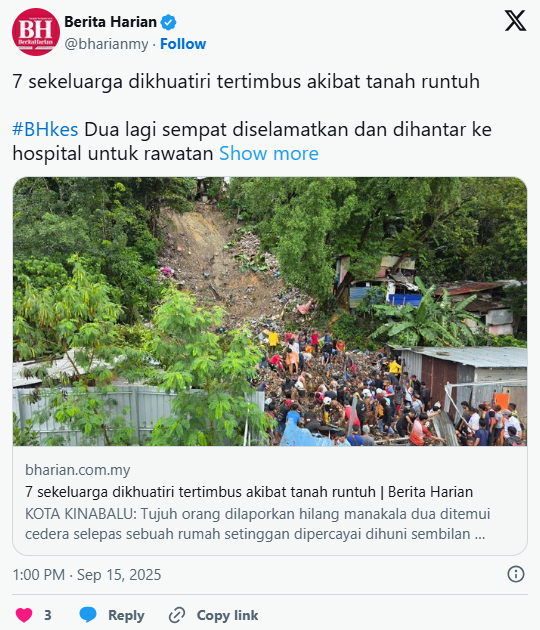Open the X logo icon
The height and width of the screenshot is (630, 540).
point(515,21)
